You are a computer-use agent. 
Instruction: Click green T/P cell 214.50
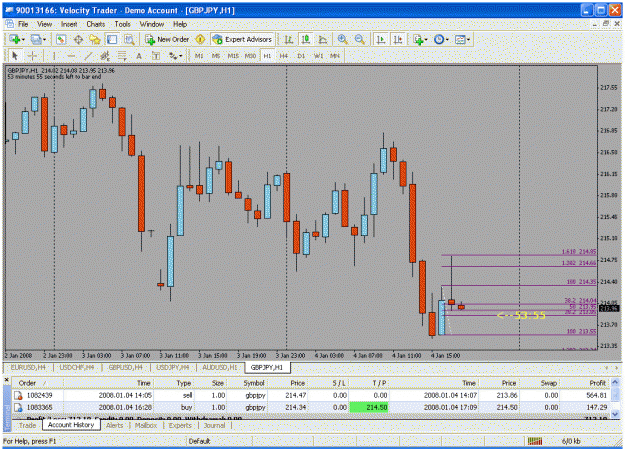[369, 408]
